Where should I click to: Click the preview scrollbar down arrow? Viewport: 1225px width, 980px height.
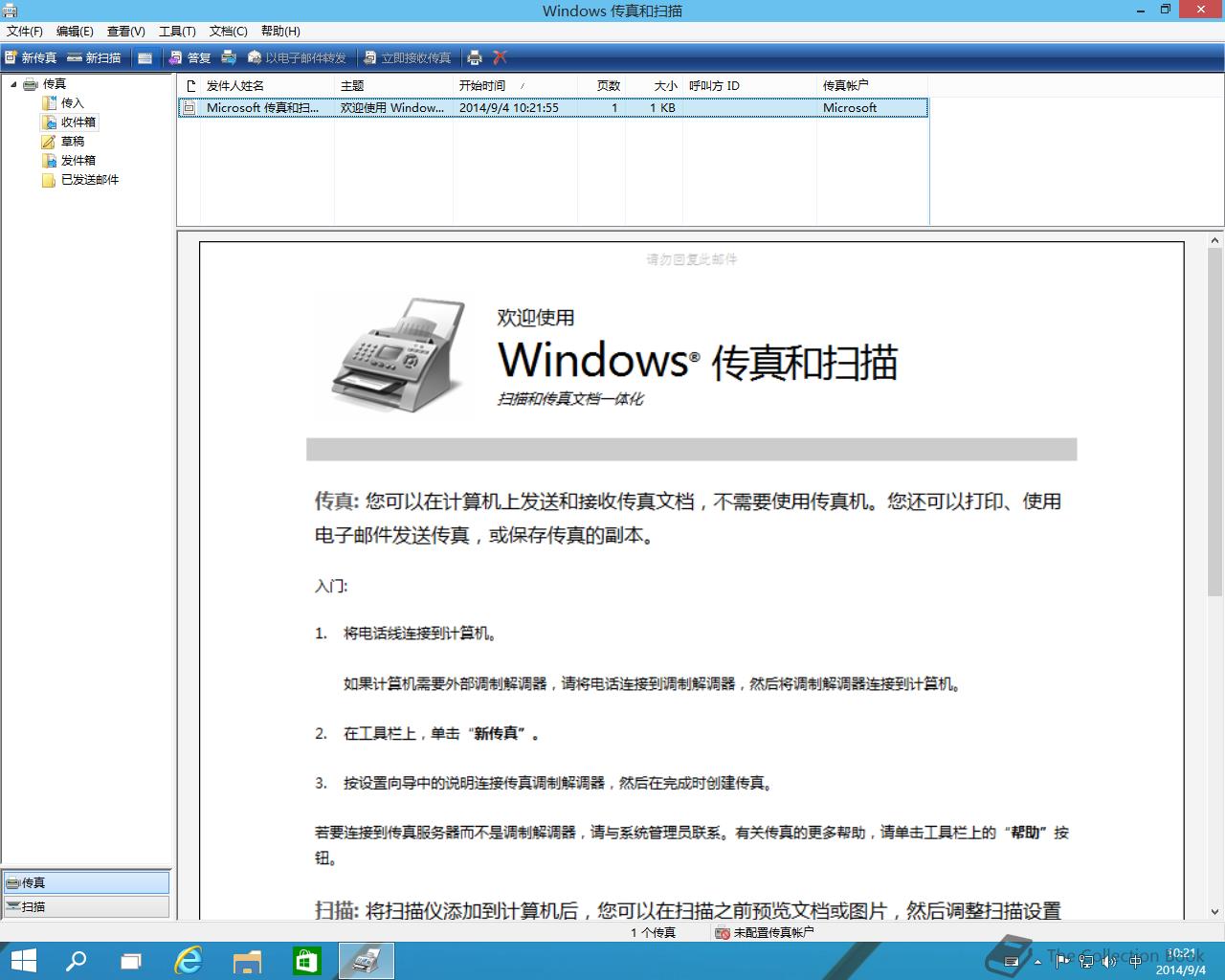pyautogui.click(x=1215, y=912)
